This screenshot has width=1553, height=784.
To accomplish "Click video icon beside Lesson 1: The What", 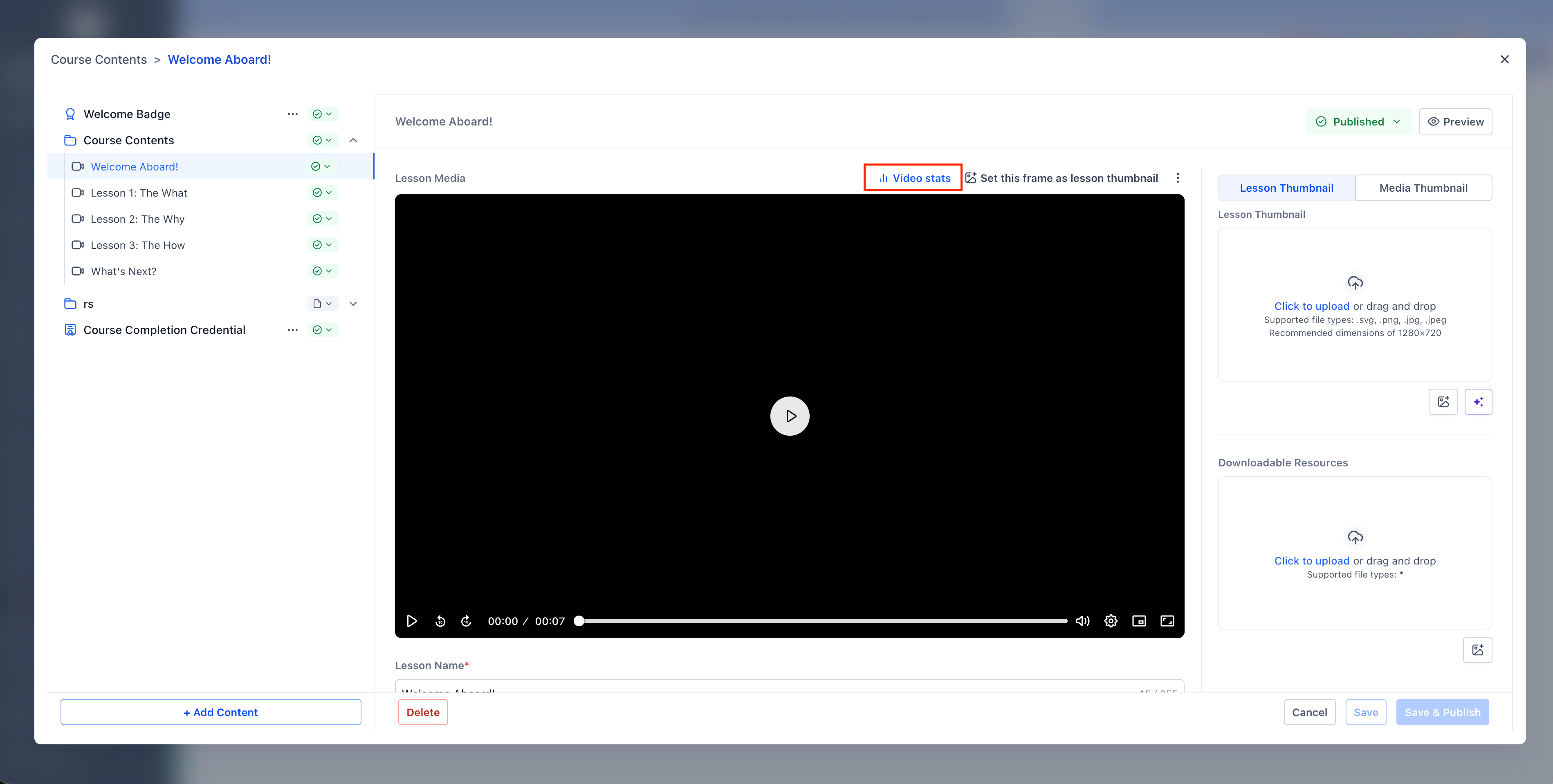I will click(x=77, y=193).
